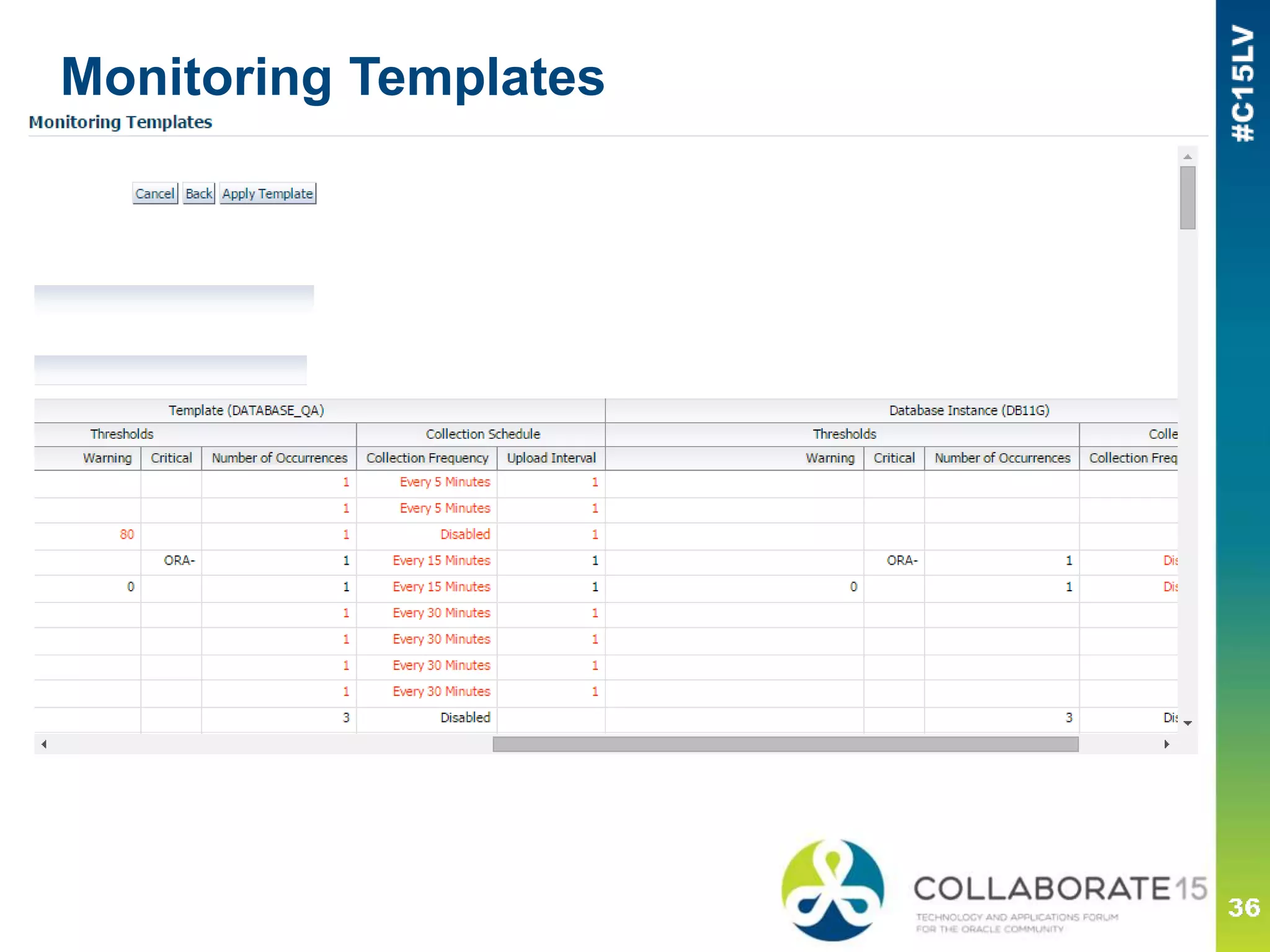Click the Apply Template button
The height and width of the screenshot is (952, 1270).
[x=267, y=193]
